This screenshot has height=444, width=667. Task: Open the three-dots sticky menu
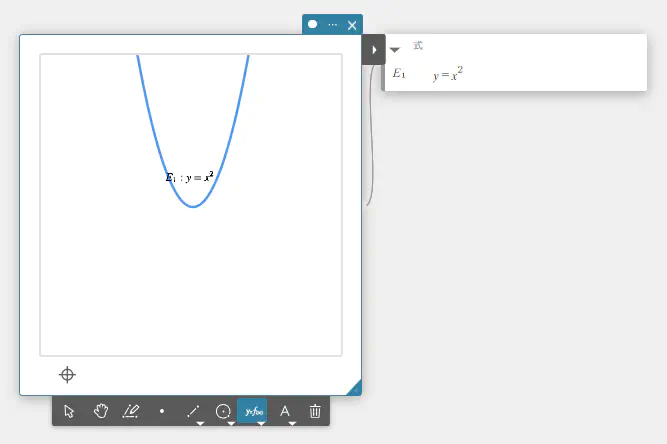pos(332,24)
